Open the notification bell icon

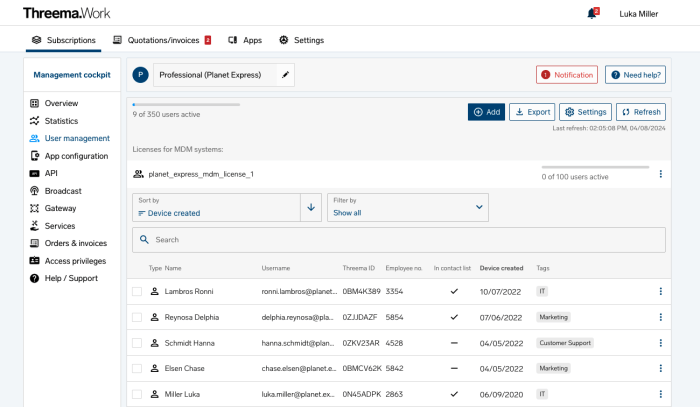click(593, 13)
